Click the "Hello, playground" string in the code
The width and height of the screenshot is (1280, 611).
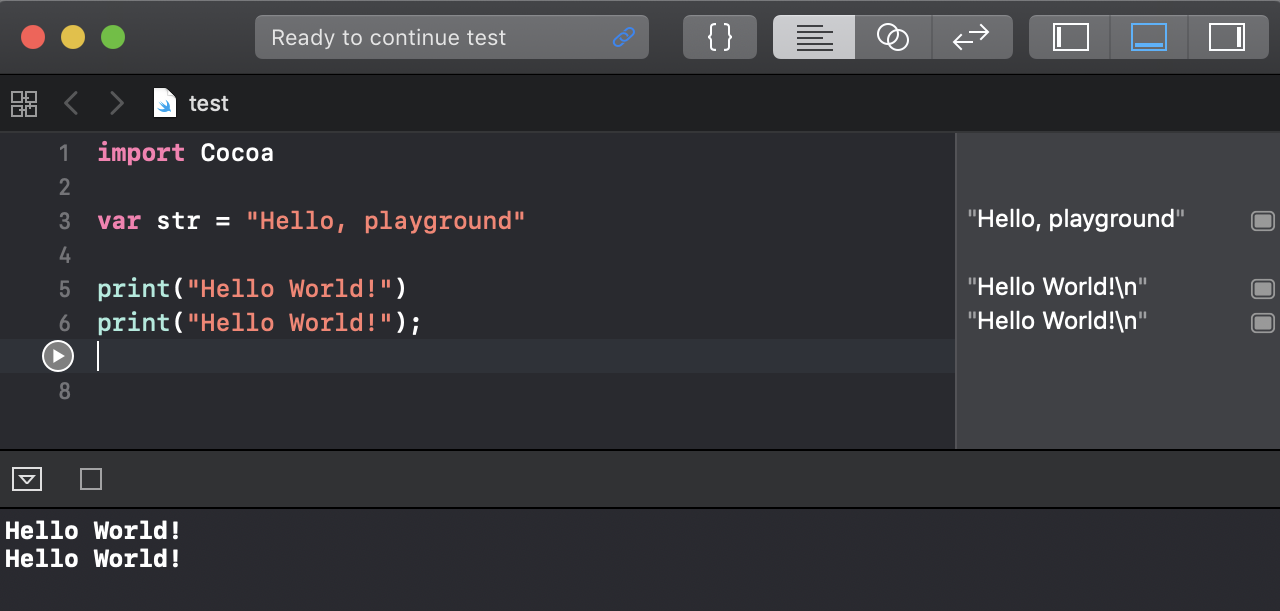click(386, 221)
